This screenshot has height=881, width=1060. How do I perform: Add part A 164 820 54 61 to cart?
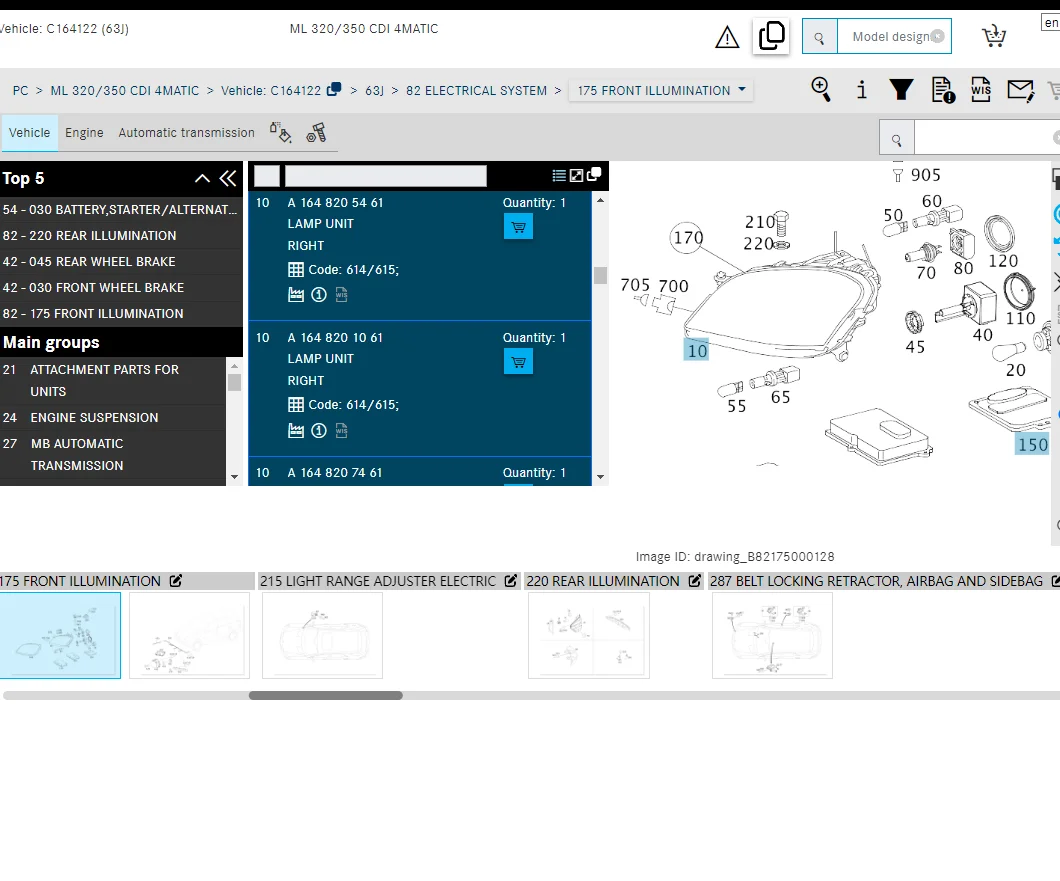click(519, 227)
